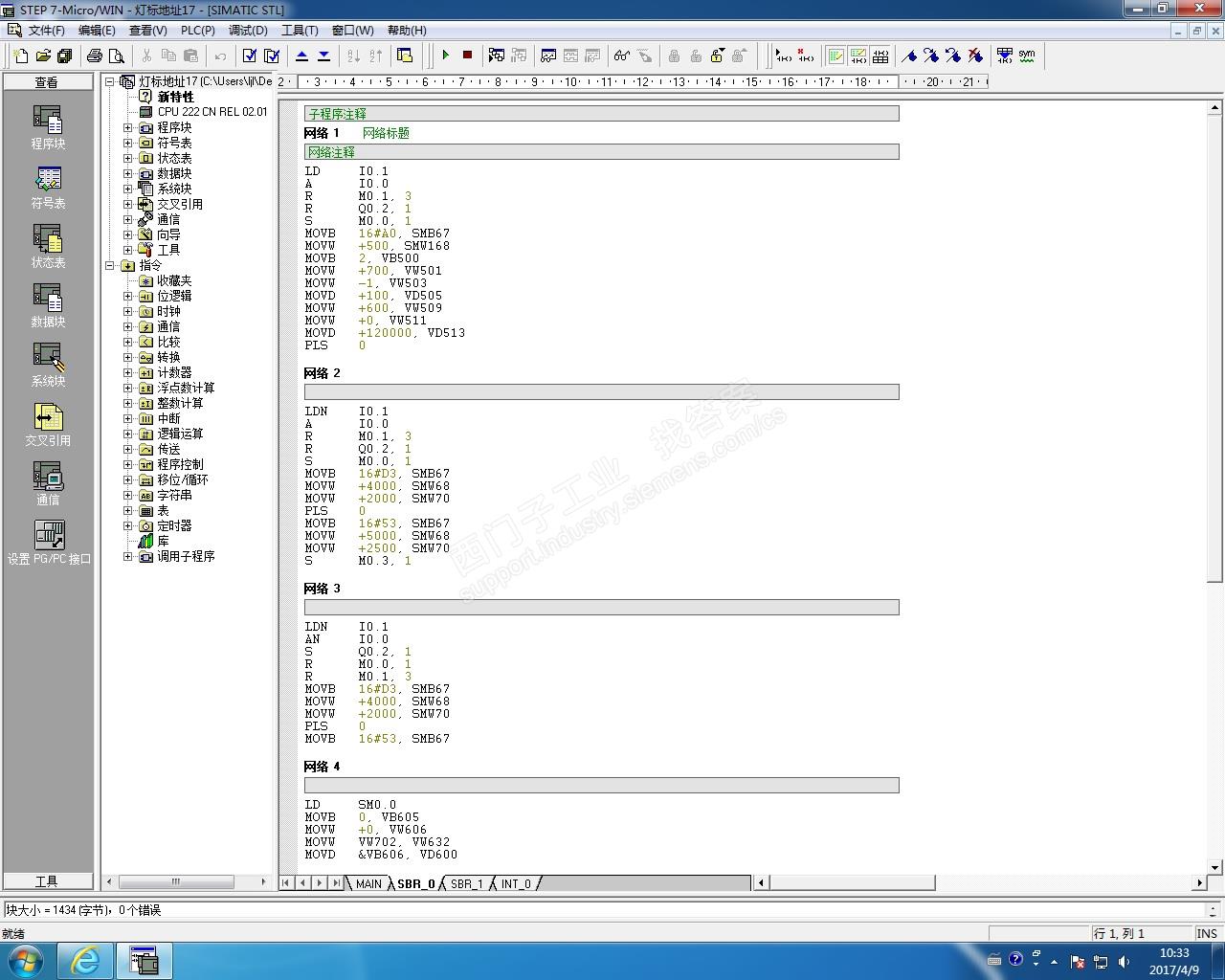The height and width of the screenshot is (980, 1225).
Task: Open Status Chart in the navigation bar
Action: (48, 247)
